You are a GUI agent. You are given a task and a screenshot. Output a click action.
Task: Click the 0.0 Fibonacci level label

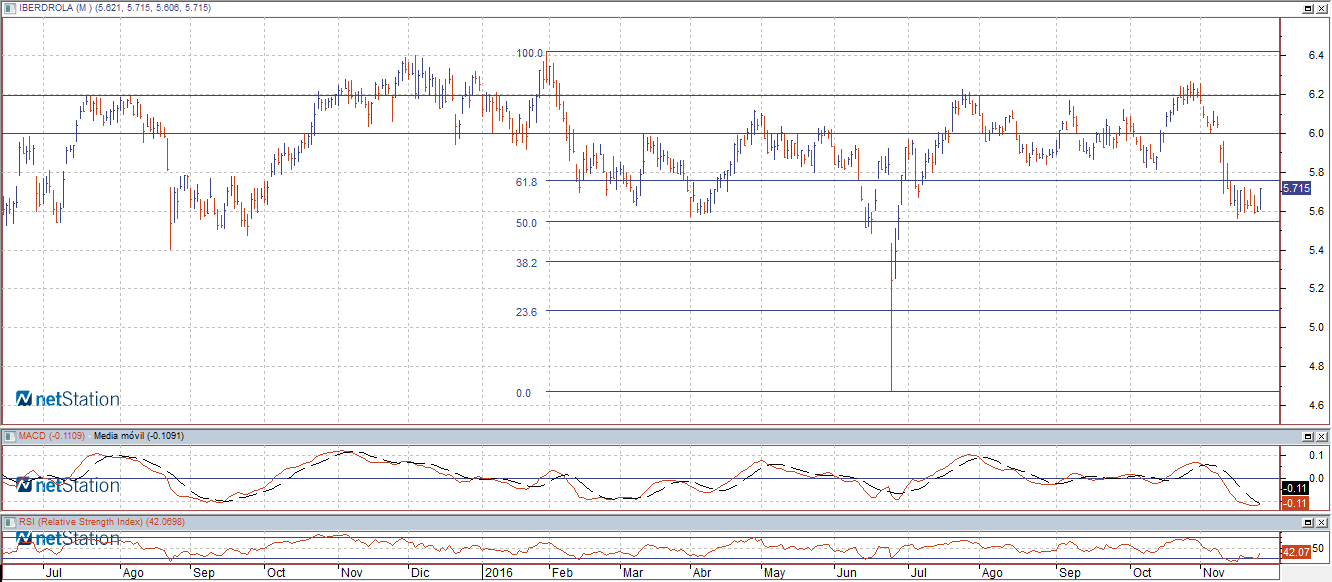pyautogui.click(x=524, y=393)
